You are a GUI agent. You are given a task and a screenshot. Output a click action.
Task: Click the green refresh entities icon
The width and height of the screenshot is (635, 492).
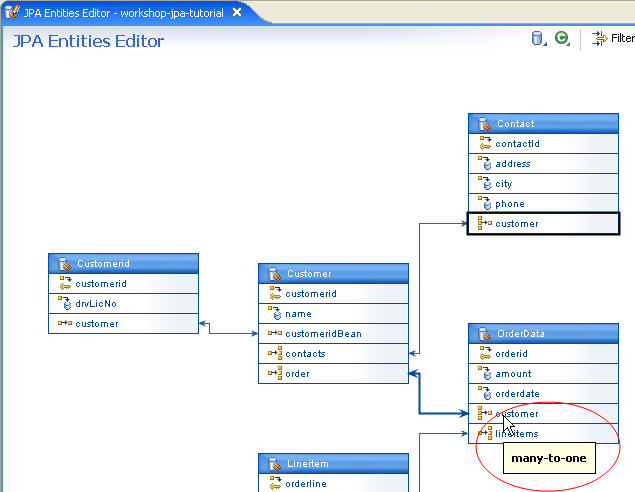coord(561,38)
